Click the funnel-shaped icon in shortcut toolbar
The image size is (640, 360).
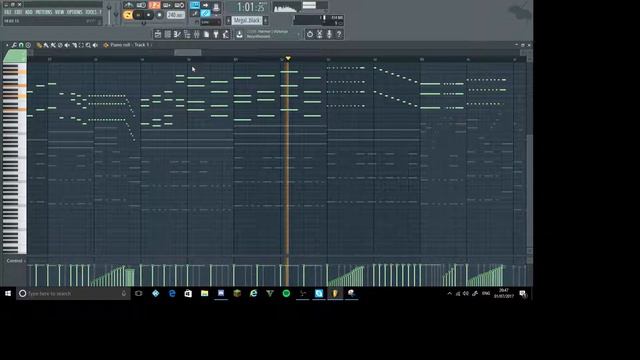pyautogui.click(x=216, y=34)
